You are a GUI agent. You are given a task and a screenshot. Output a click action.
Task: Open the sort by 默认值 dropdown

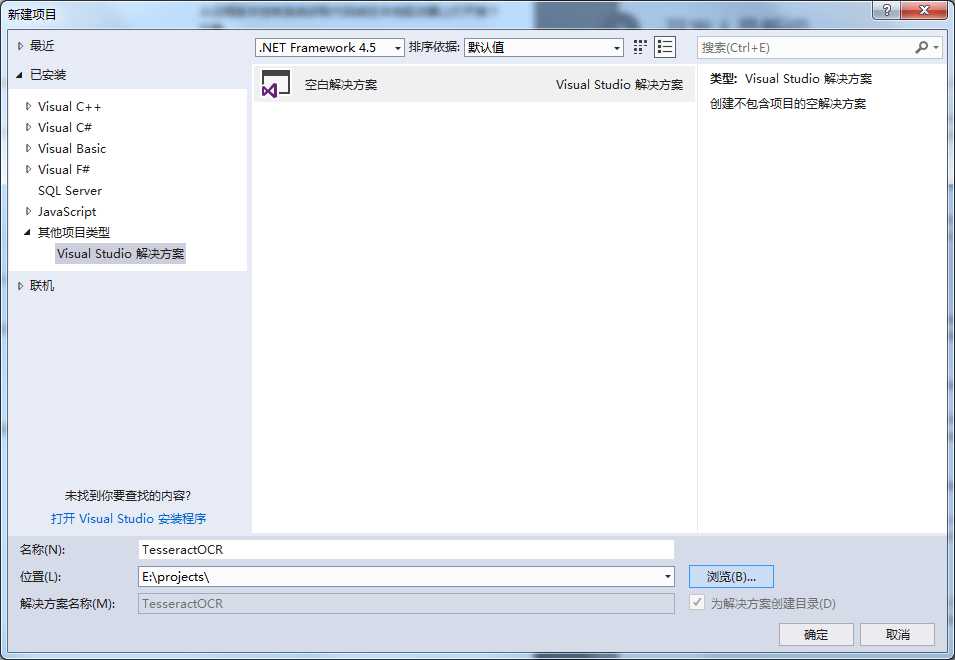pyautogui.click(x=544, y=47)
